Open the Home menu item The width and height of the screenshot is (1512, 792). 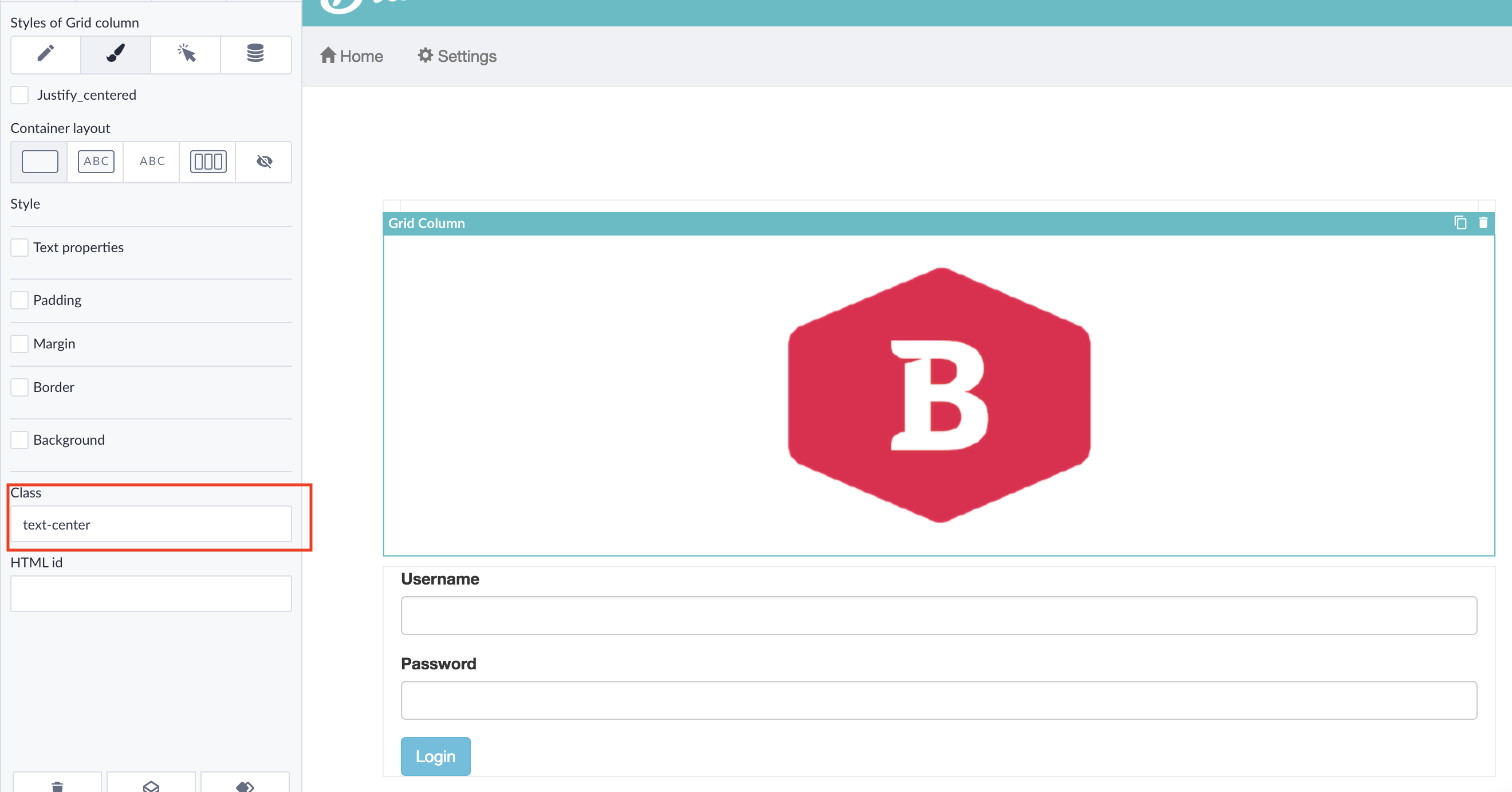[351, 56]
